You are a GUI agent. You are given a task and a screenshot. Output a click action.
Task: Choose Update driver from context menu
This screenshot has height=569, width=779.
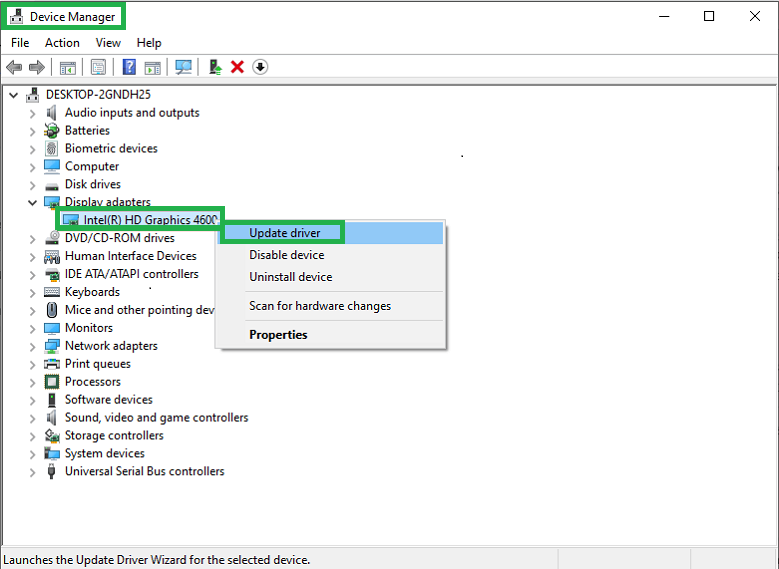click(331, 233)
